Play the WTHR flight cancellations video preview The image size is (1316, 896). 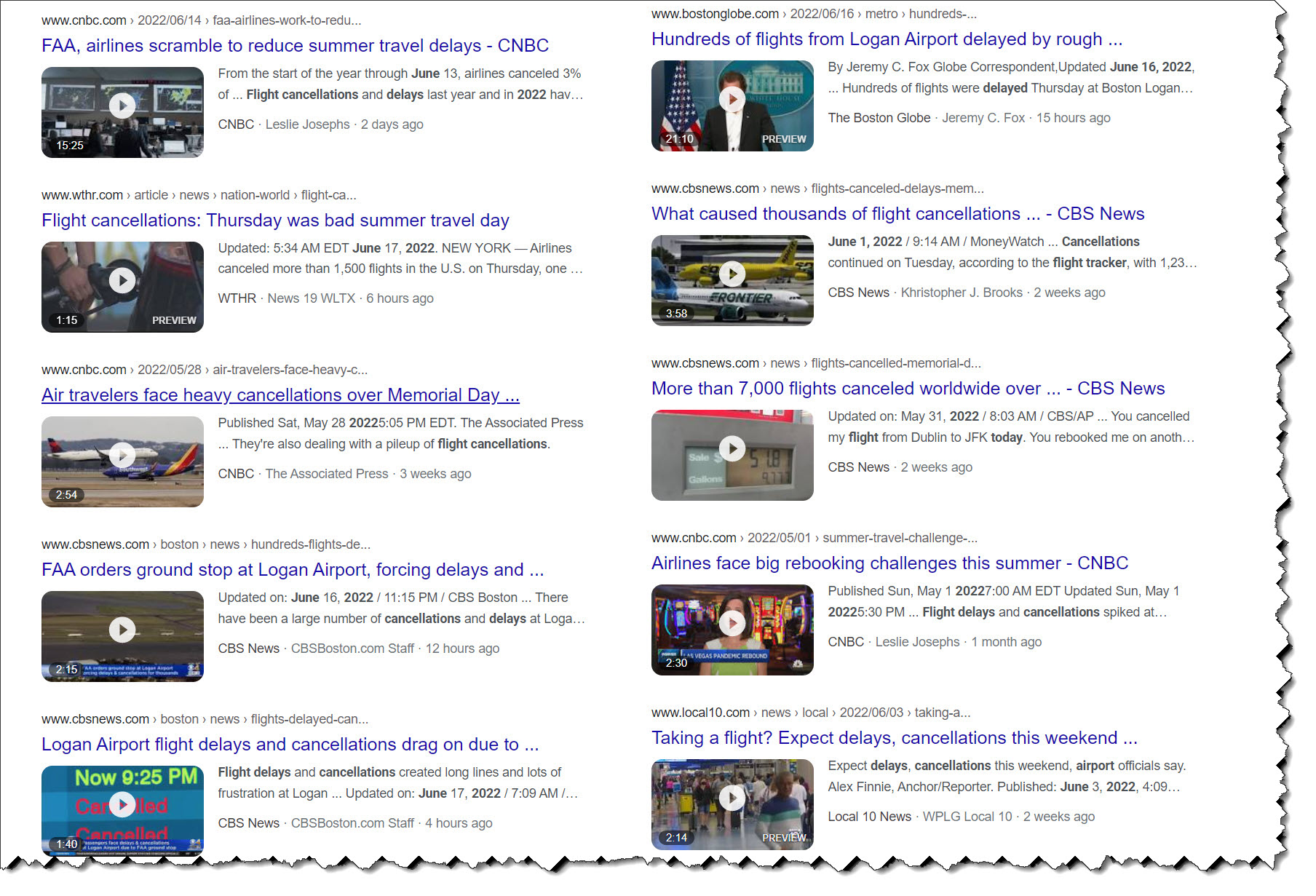[122, 281]
